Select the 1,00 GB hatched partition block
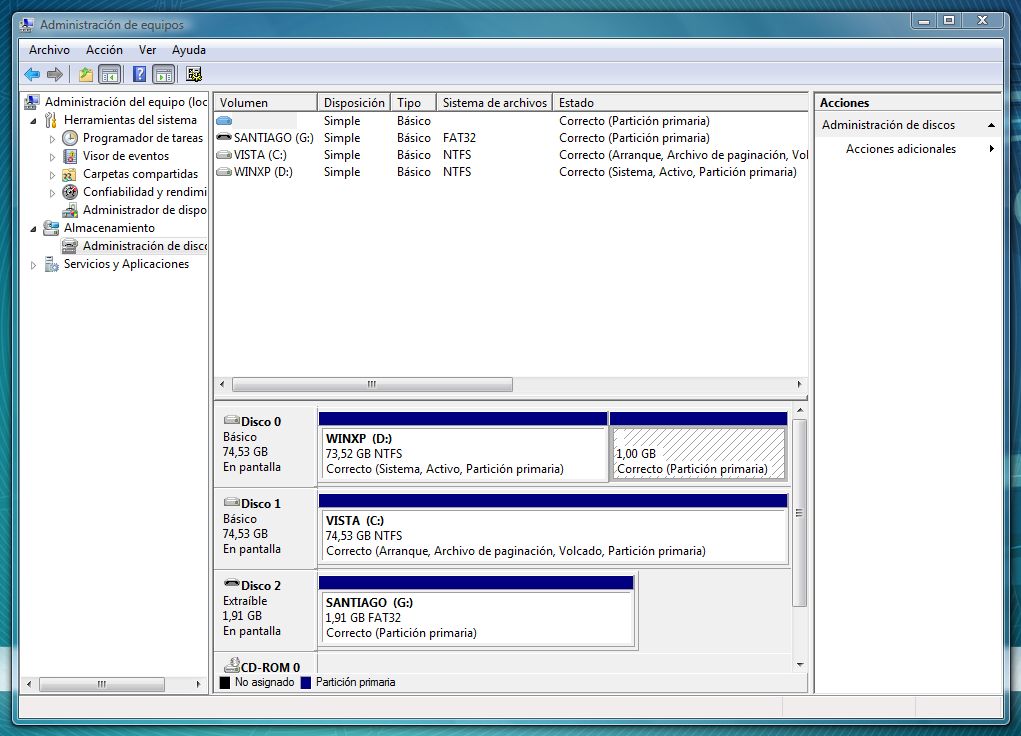The width and height of the screenshot is (1021, 736). (x=699, y=447)
